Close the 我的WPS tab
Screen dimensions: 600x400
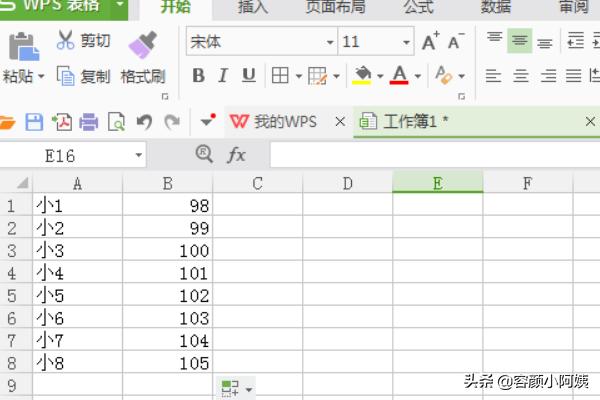click(x=340, y=122)
